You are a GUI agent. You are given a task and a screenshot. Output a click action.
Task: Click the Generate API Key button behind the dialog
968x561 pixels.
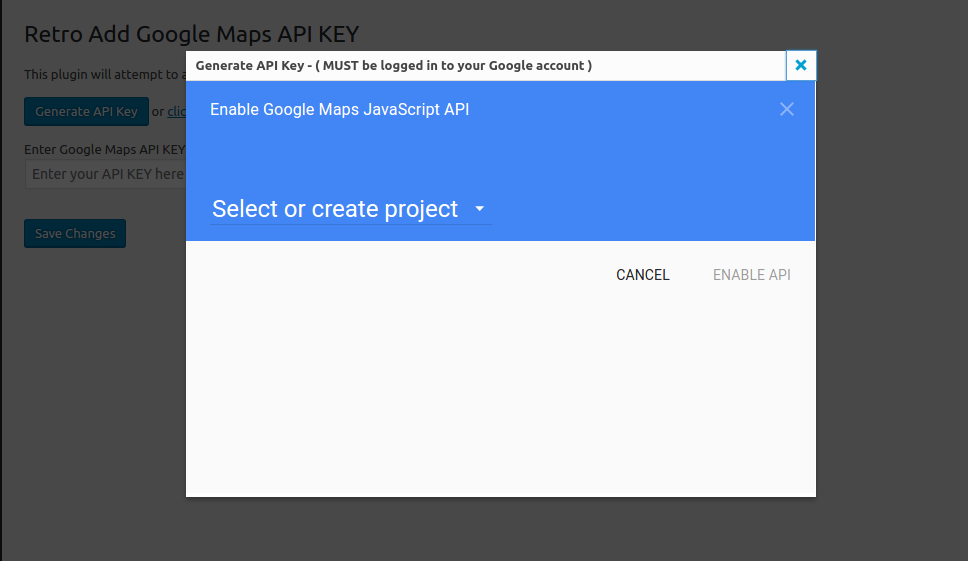86,112
